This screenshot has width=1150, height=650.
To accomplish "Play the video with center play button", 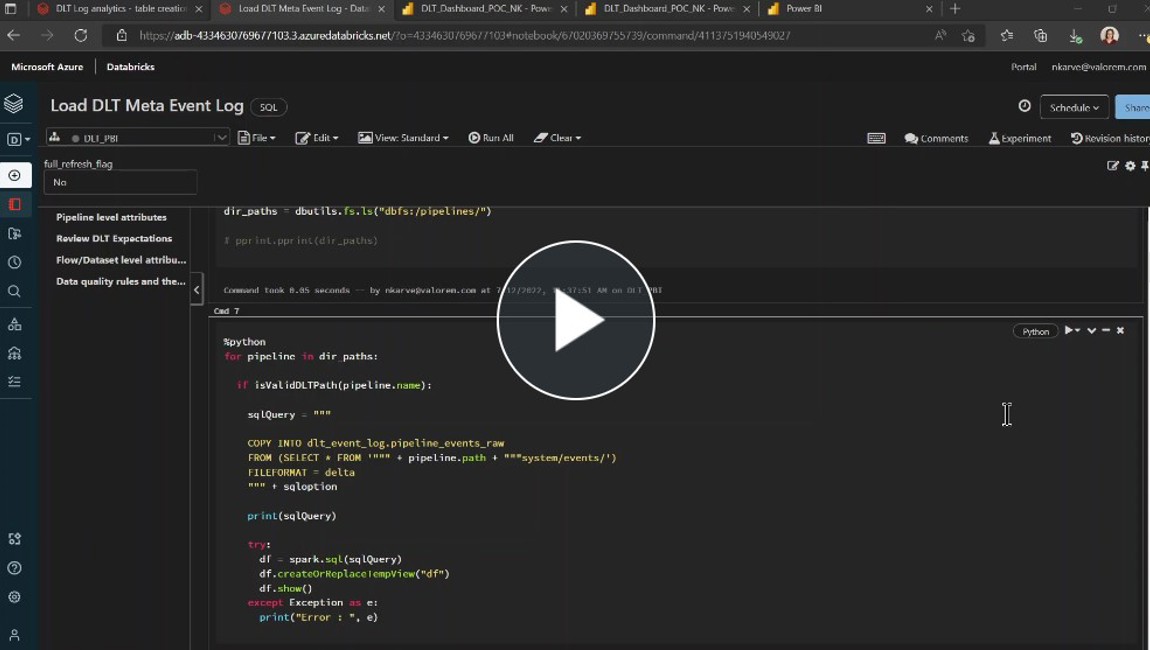I will [576, 321].
